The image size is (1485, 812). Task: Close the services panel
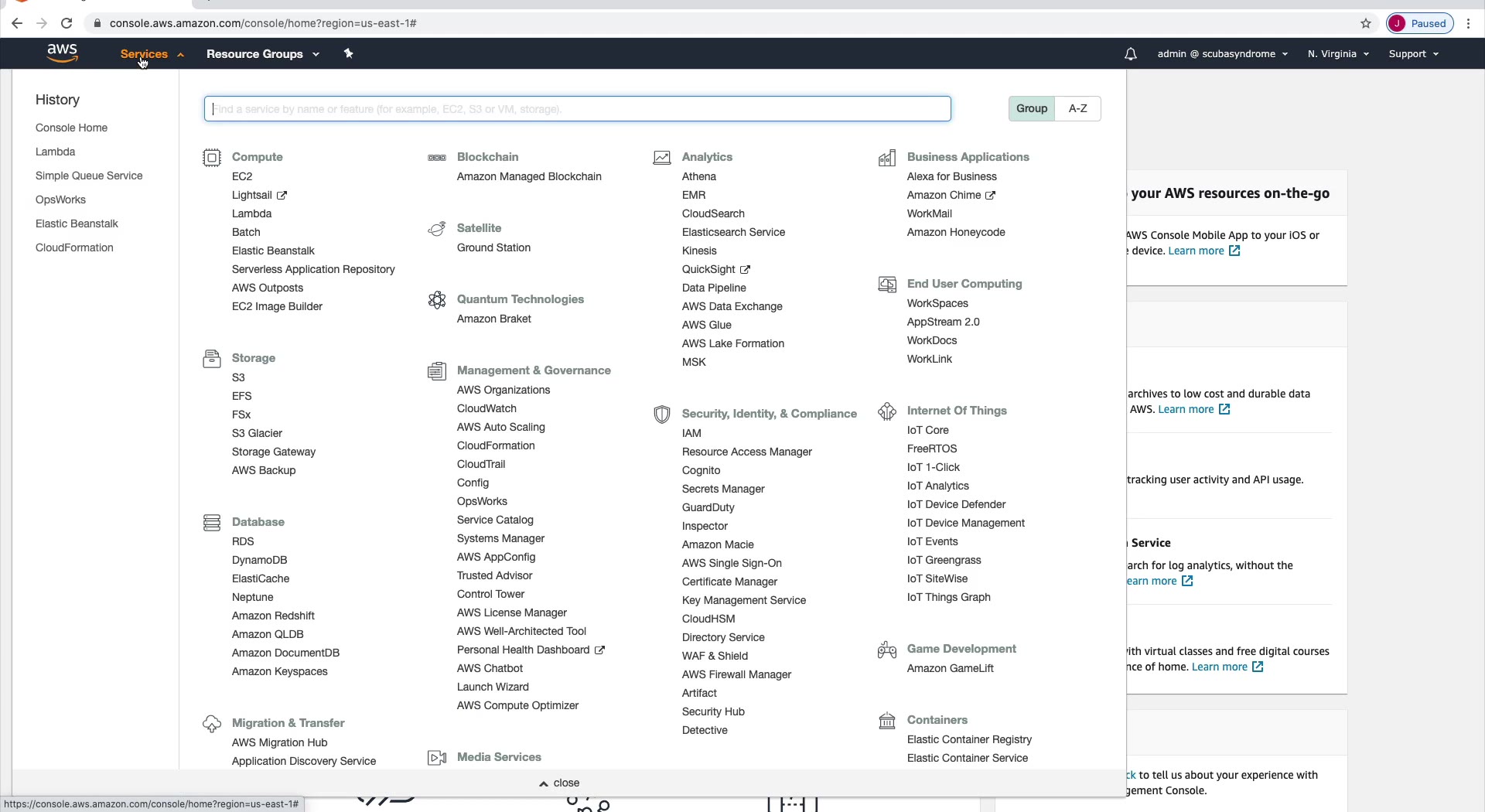pos(560,783)
